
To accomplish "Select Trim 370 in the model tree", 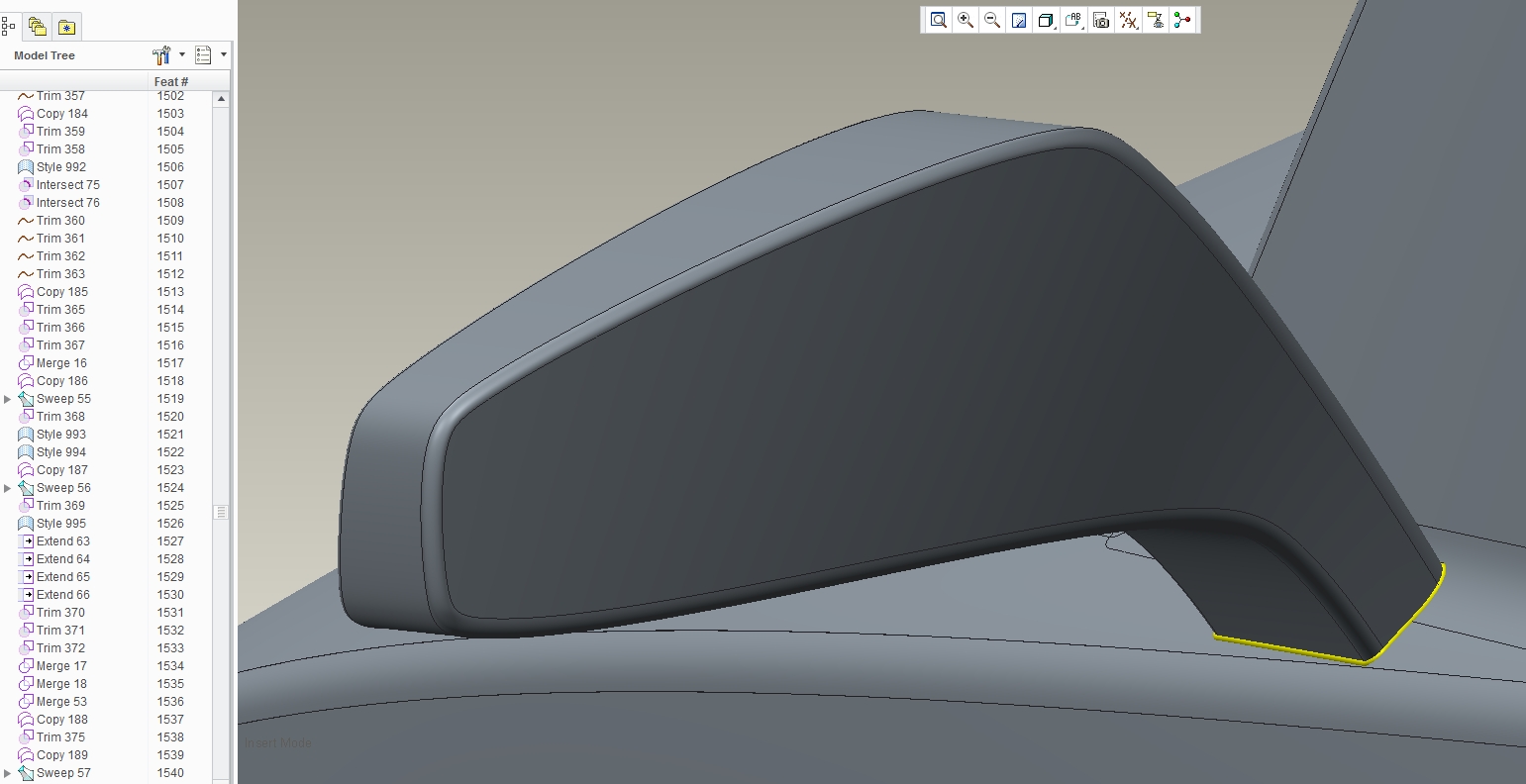I will coord(60,613).
